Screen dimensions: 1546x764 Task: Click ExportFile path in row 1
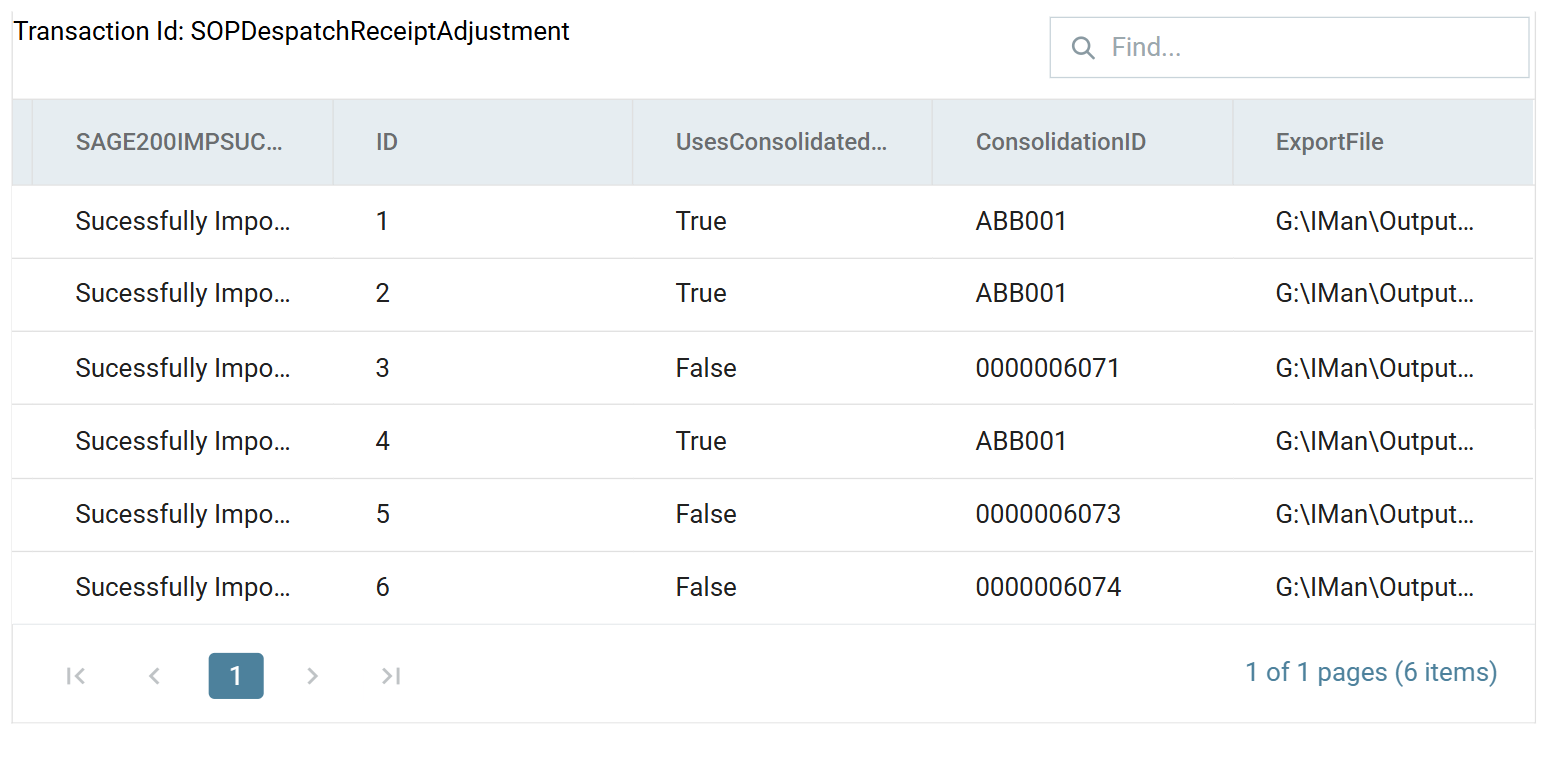[1375, 221]
